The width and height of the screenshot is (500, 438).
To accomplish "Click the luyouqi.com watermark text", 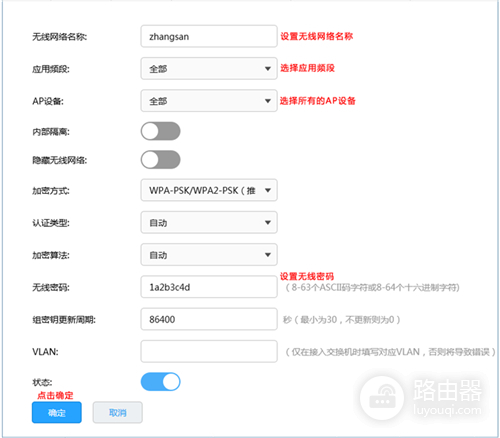I will click(x=447, y=410).
